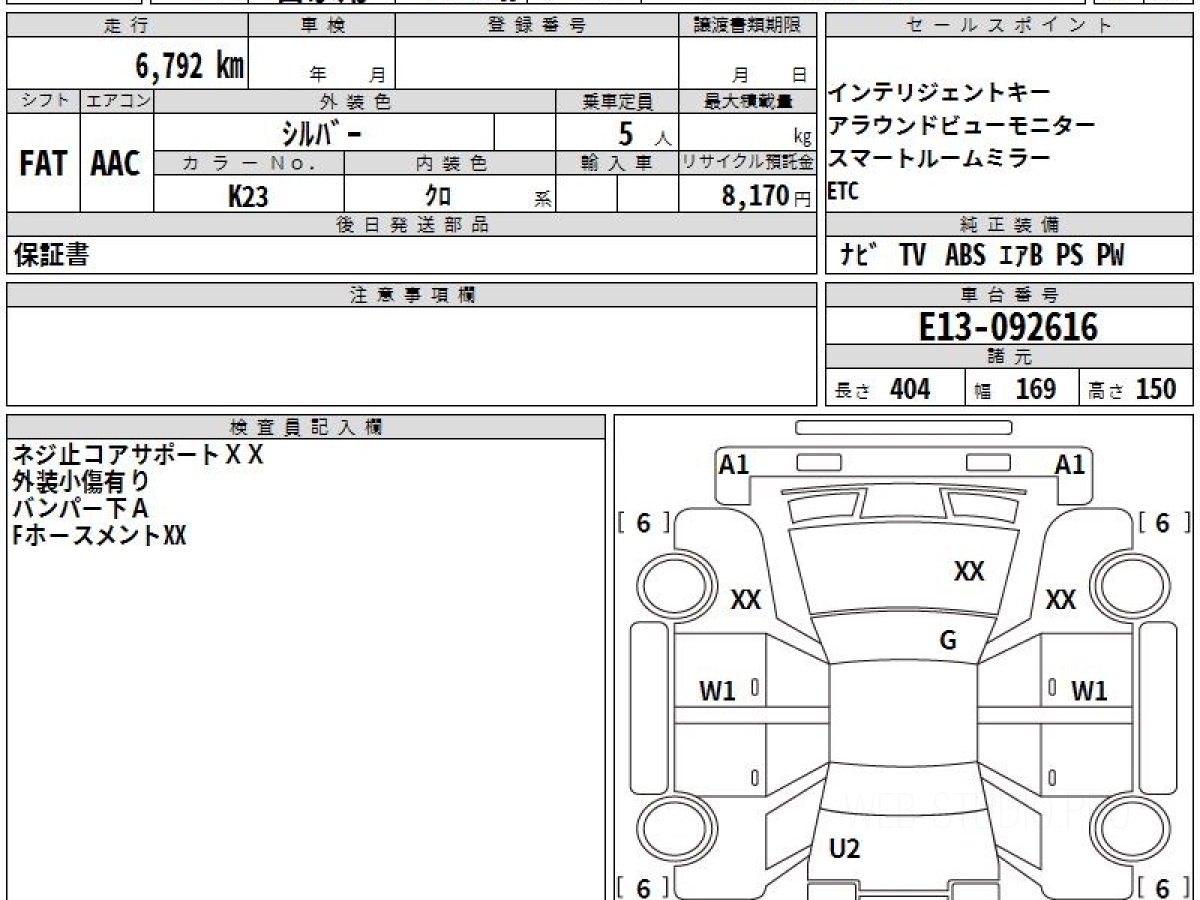Select the seating capacity 5 人 value
Viewport: 1200px width, 900px height.
tap(643, 133)
